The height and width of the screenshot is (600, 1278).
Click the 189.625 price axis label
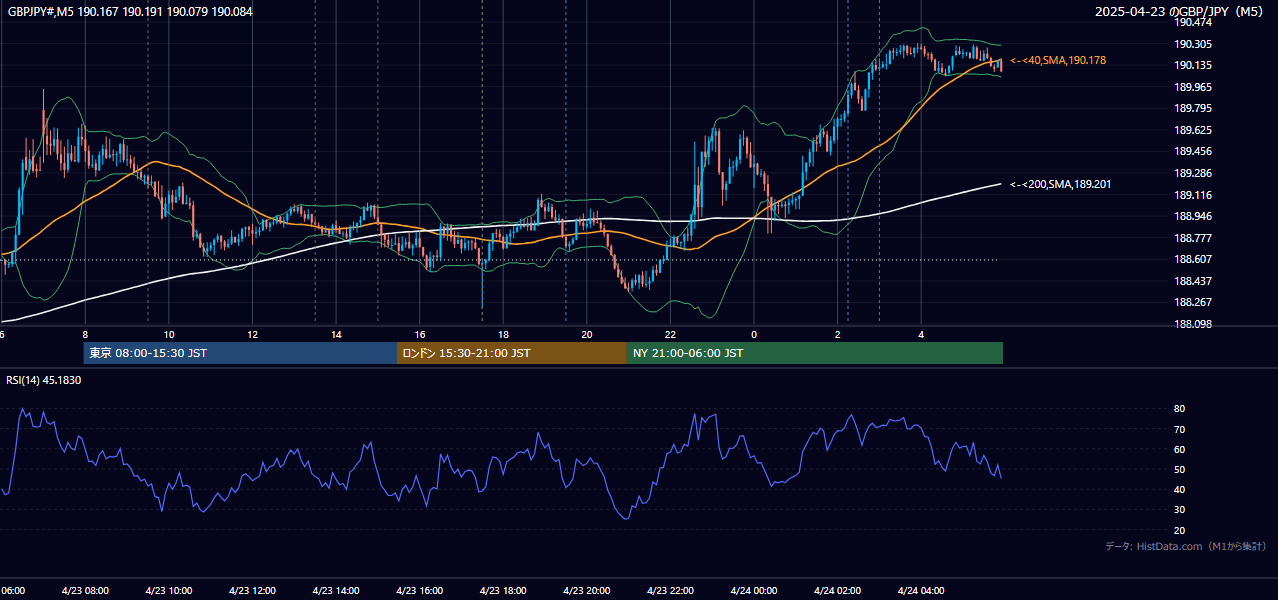[x=1193, y=130]
